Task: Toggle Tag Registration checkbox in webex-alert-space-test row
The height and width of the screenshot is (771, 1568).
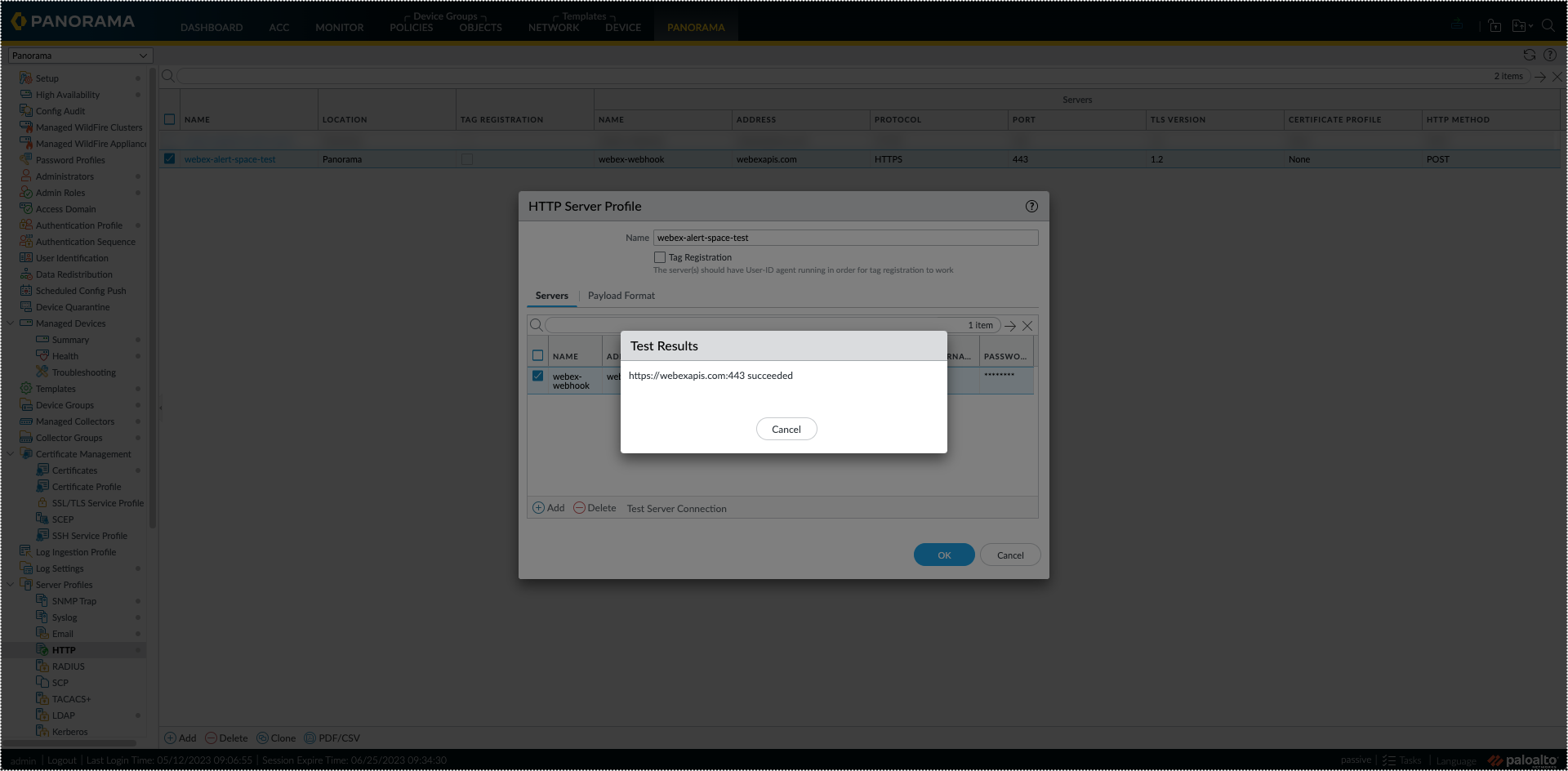Action: pyautogui.click(x=467, y=159)
